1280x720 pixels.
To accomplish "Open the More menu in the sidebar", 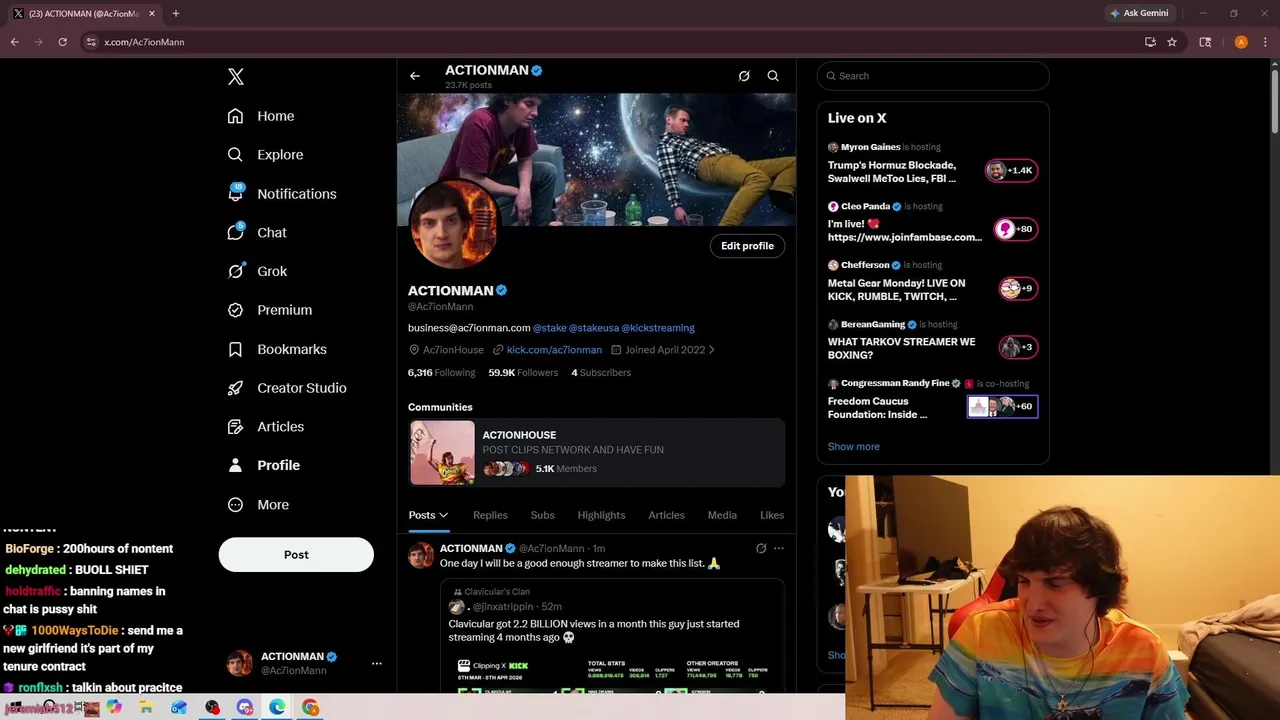I will click(258, 505).
